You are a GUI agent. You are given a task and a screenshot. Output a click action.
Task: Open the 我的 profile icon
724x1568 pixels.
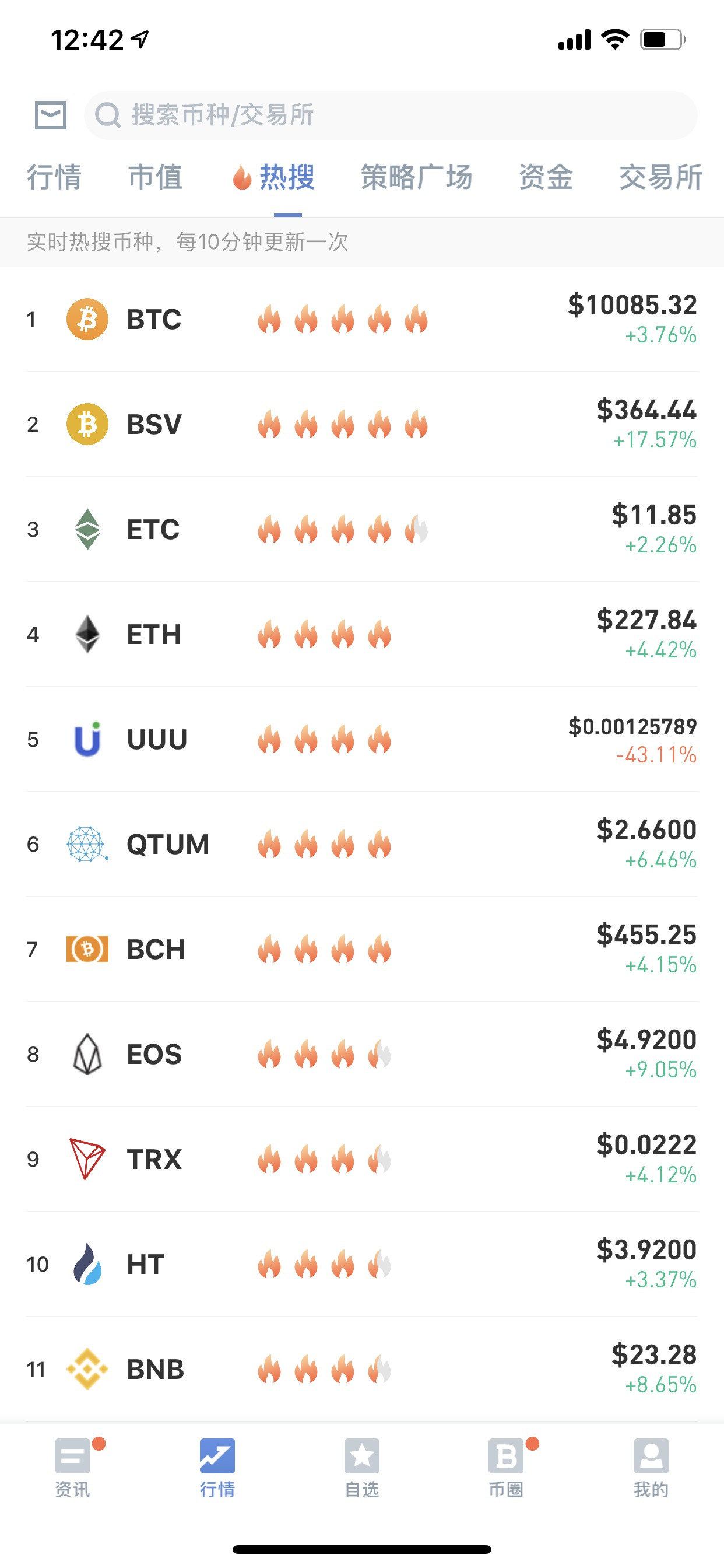[651, 1455]
